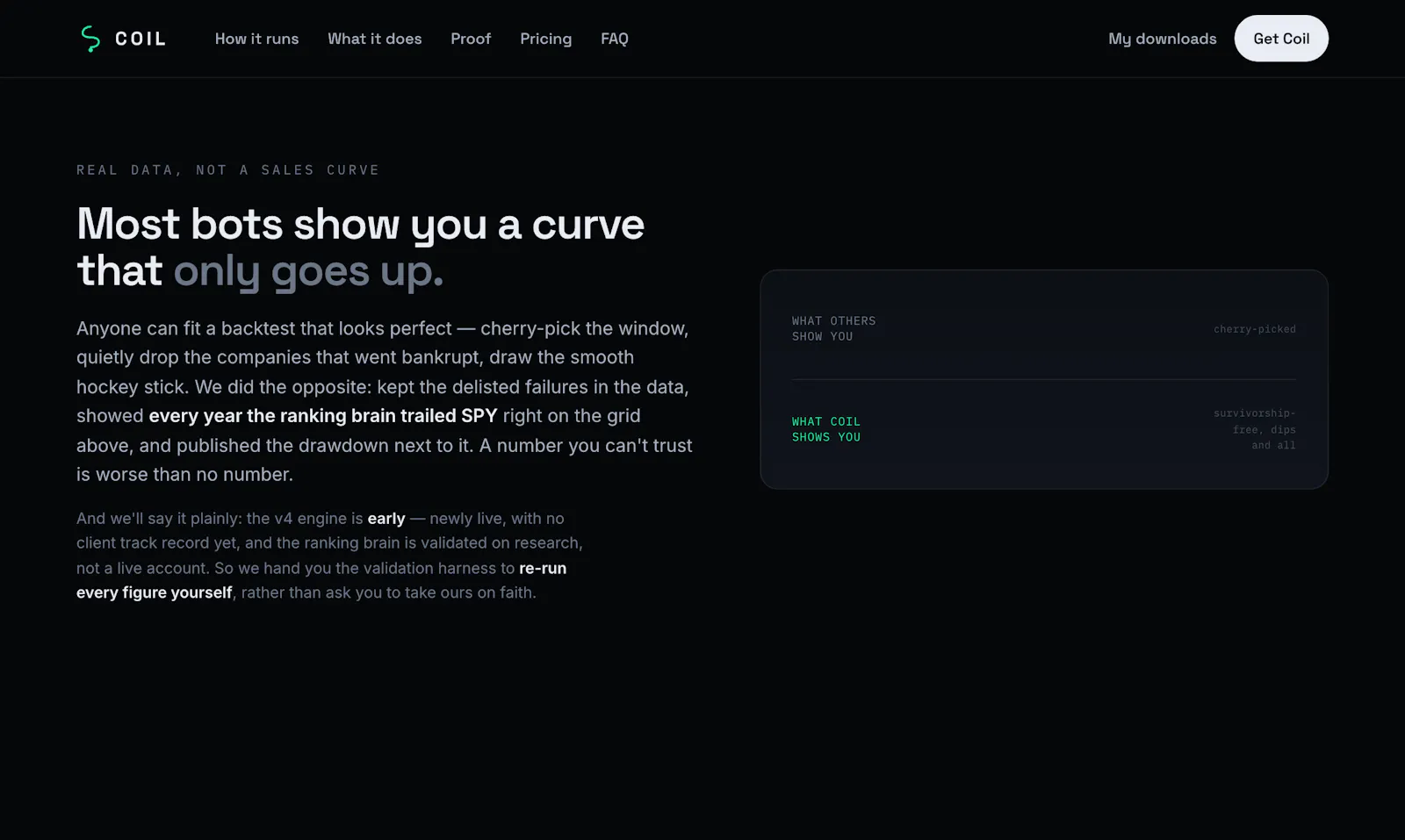Screen dimensions: 1405x840
Task: Click the 'Most bots show you a curve' heading
Action: coord(360,225)
